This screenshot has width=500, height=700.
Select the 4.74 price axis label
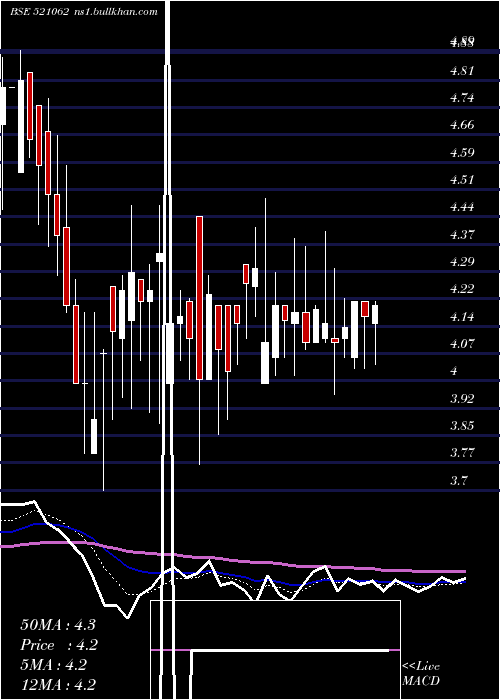[462, 98]
